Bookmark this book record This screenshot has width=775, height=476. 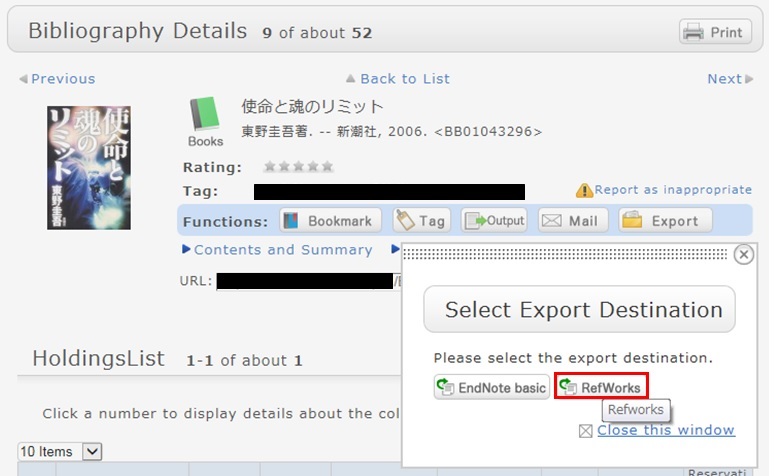pos(329,221)
